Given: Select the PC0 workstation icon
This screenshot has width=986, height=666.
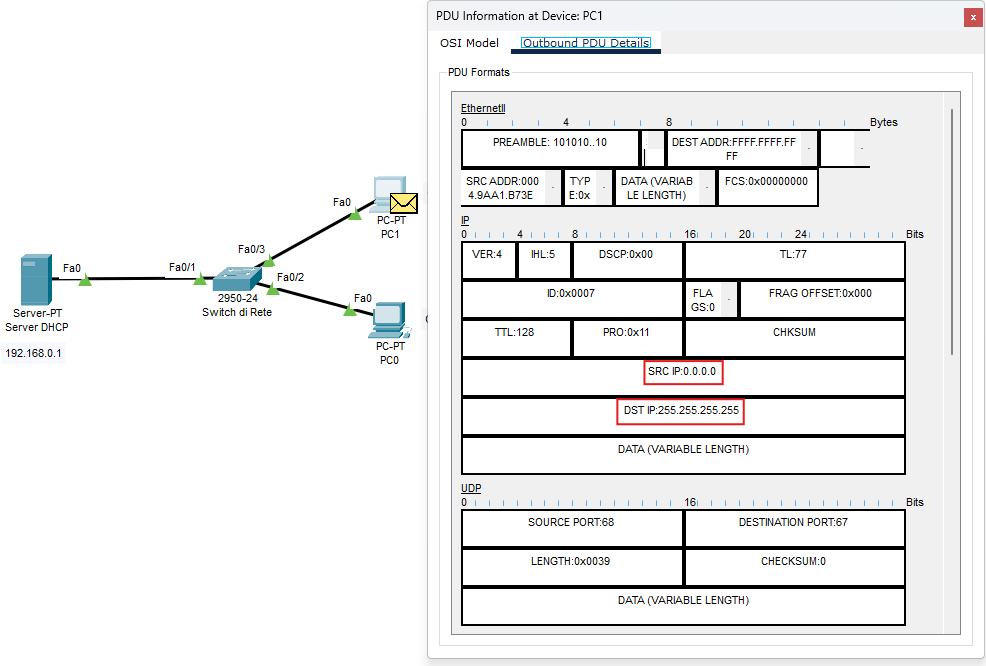Looking at the screenshot, I should (x=388, y=322).
